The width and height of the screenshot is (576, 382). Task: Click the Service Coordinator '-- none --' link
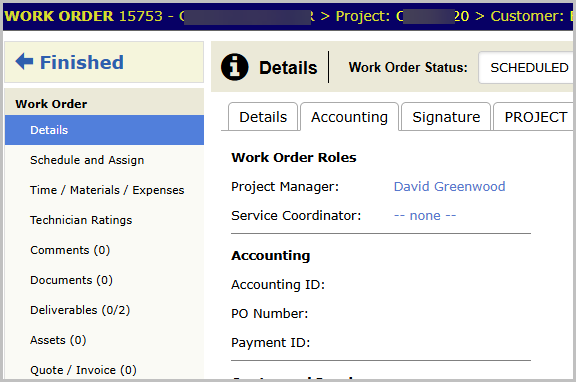pyautogui.click(x=425, y=216)
